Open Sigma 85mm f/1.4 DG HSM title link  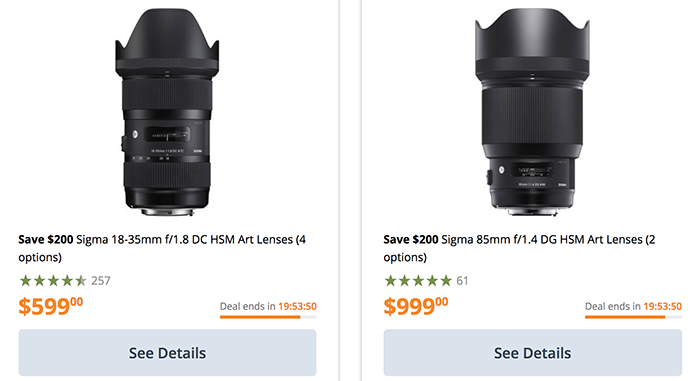coord(519,248)
